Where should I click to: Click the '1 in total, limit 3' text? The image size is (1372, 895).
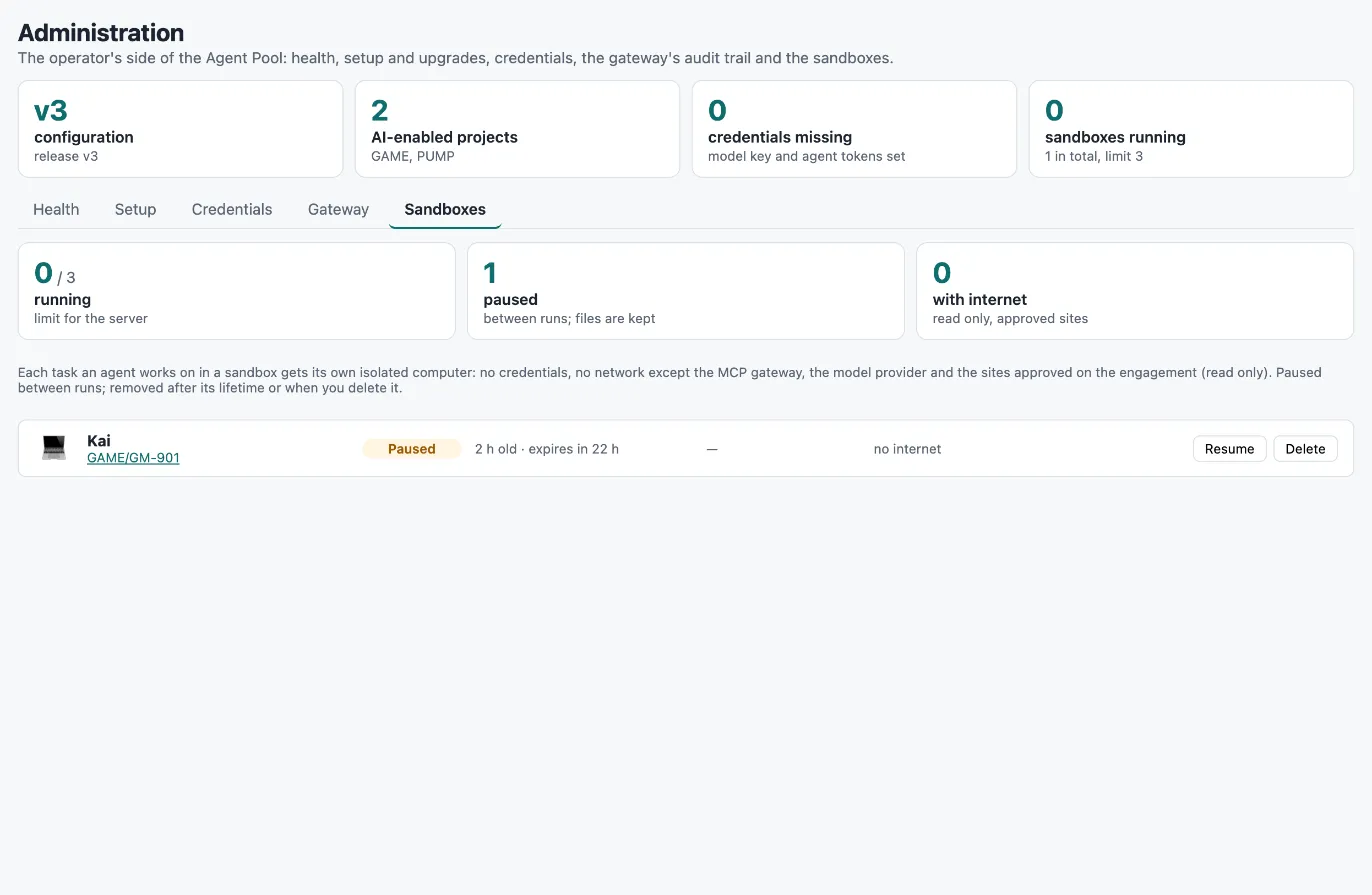tap(1094, 156)
